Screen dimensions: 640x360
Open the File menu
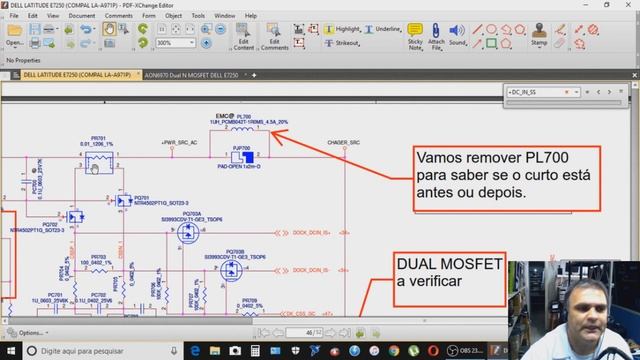pyautogui.click(x=14, y=16)
